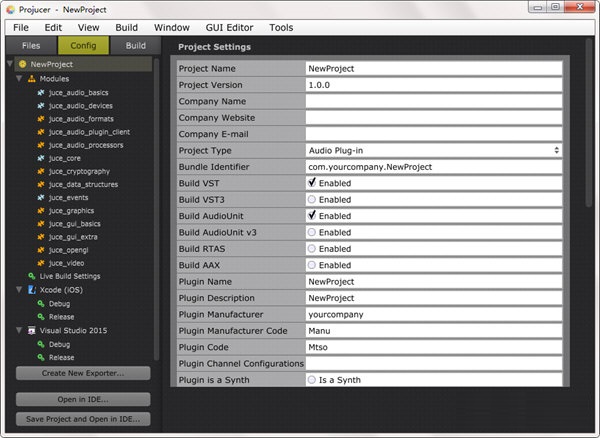Enable Build RTAS option
This screenshot has height=438, width=600.
(312, 249)
